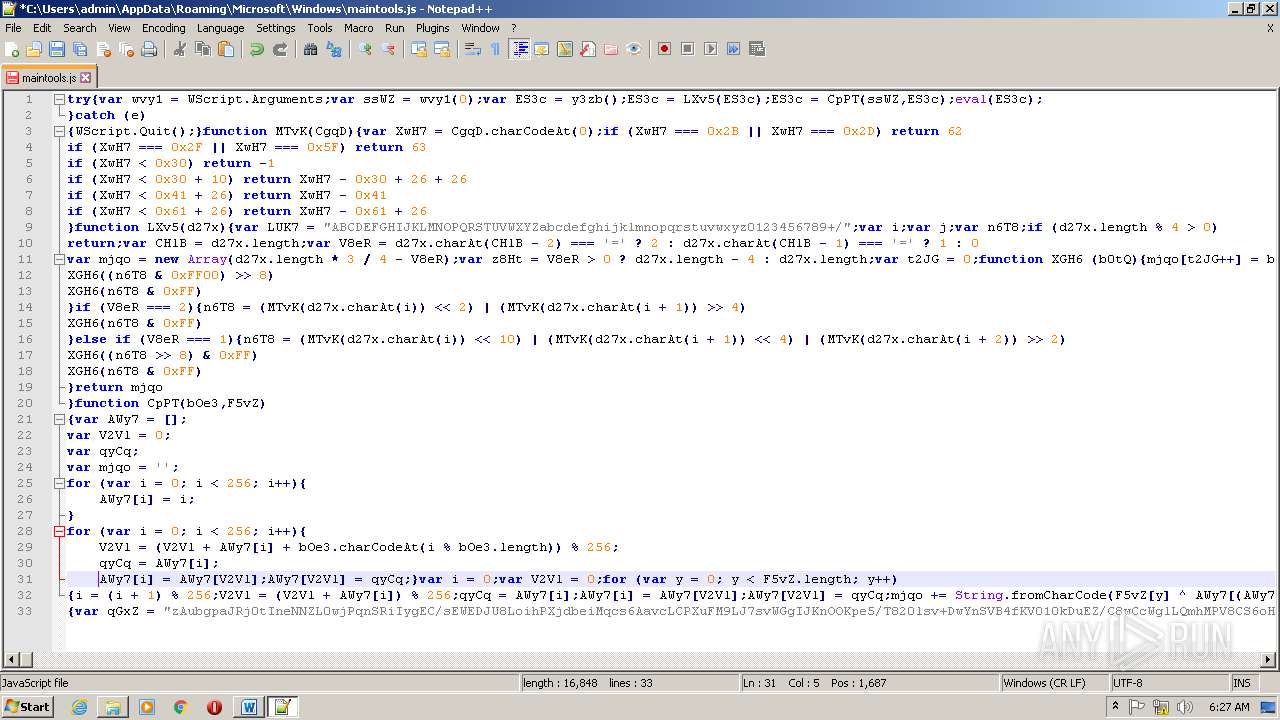1280x720 pixels.
Task: Zoom out using the toolbar icon
Action: coord(388,49)
